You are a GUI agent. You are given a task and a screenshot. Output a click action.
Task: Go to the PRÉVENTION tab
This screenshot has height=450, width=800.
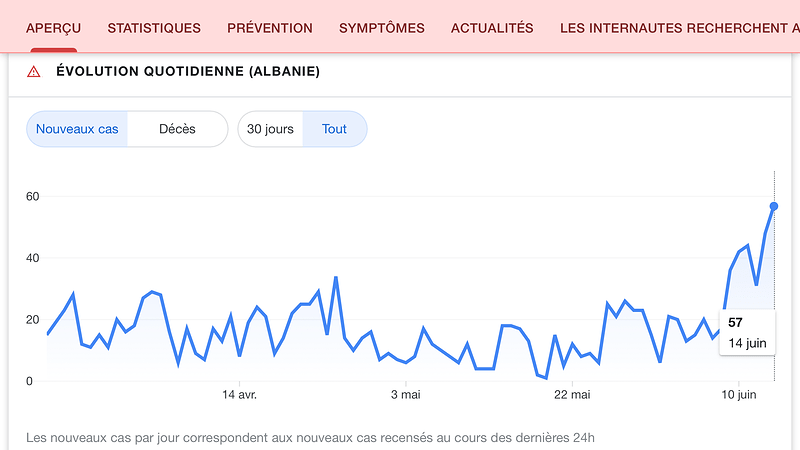[x=270, y=28]
